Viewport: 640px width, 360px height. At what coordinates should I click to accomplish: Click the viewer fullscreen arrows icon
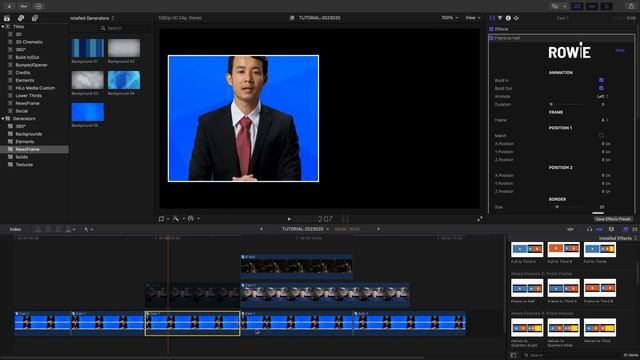tap(480, 219)
